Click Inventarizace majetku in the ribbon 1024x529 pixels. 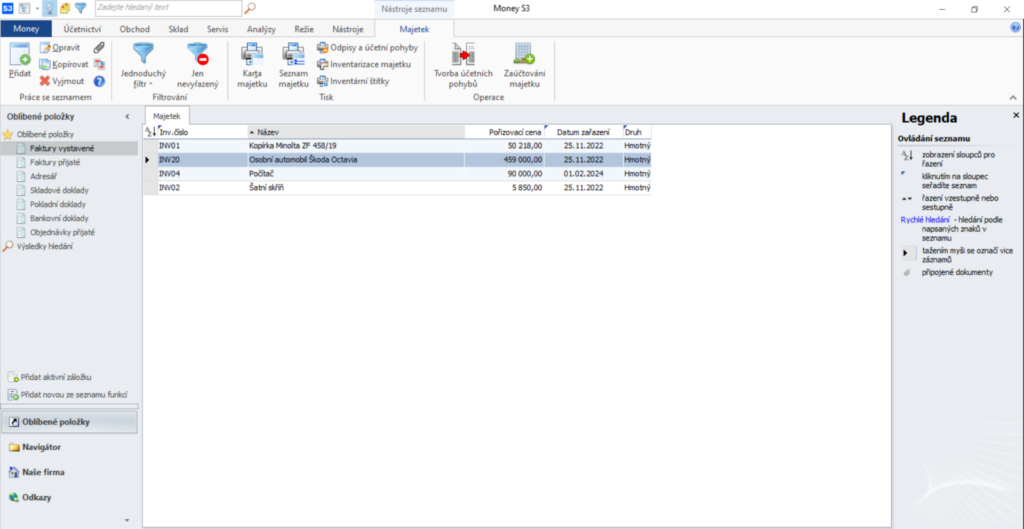pyautogui.click(x=363, y=64)
